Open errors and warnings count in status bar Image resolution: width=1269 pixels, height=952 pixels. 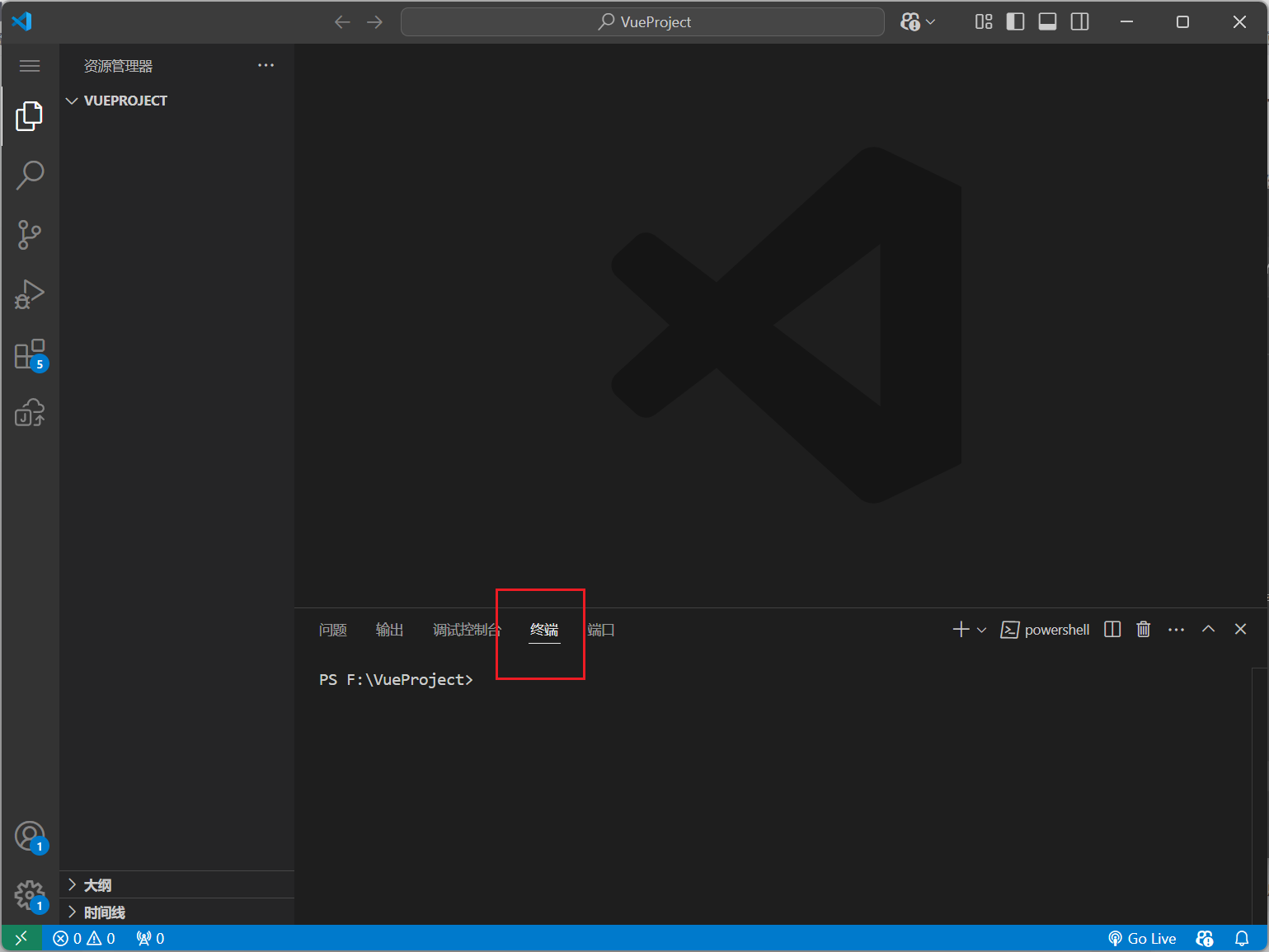[x=84, y=938]
